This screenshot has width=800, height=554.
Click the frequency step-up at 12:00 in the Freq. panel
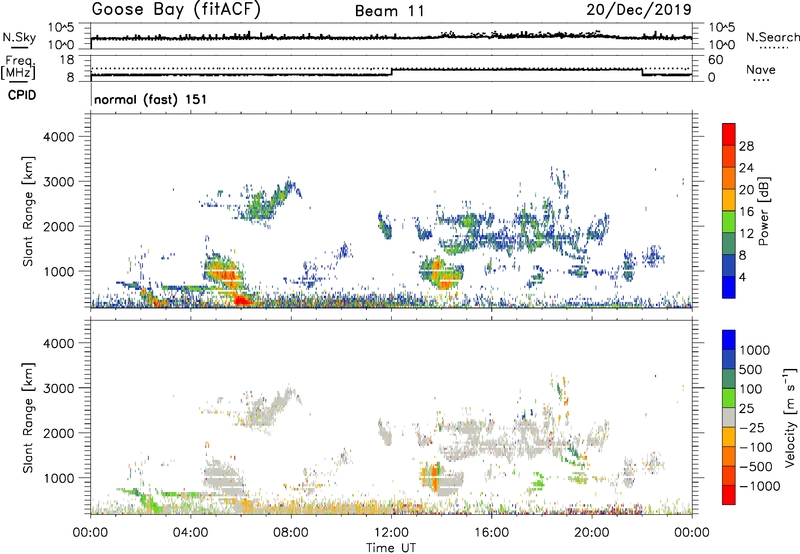coord(391,72)
